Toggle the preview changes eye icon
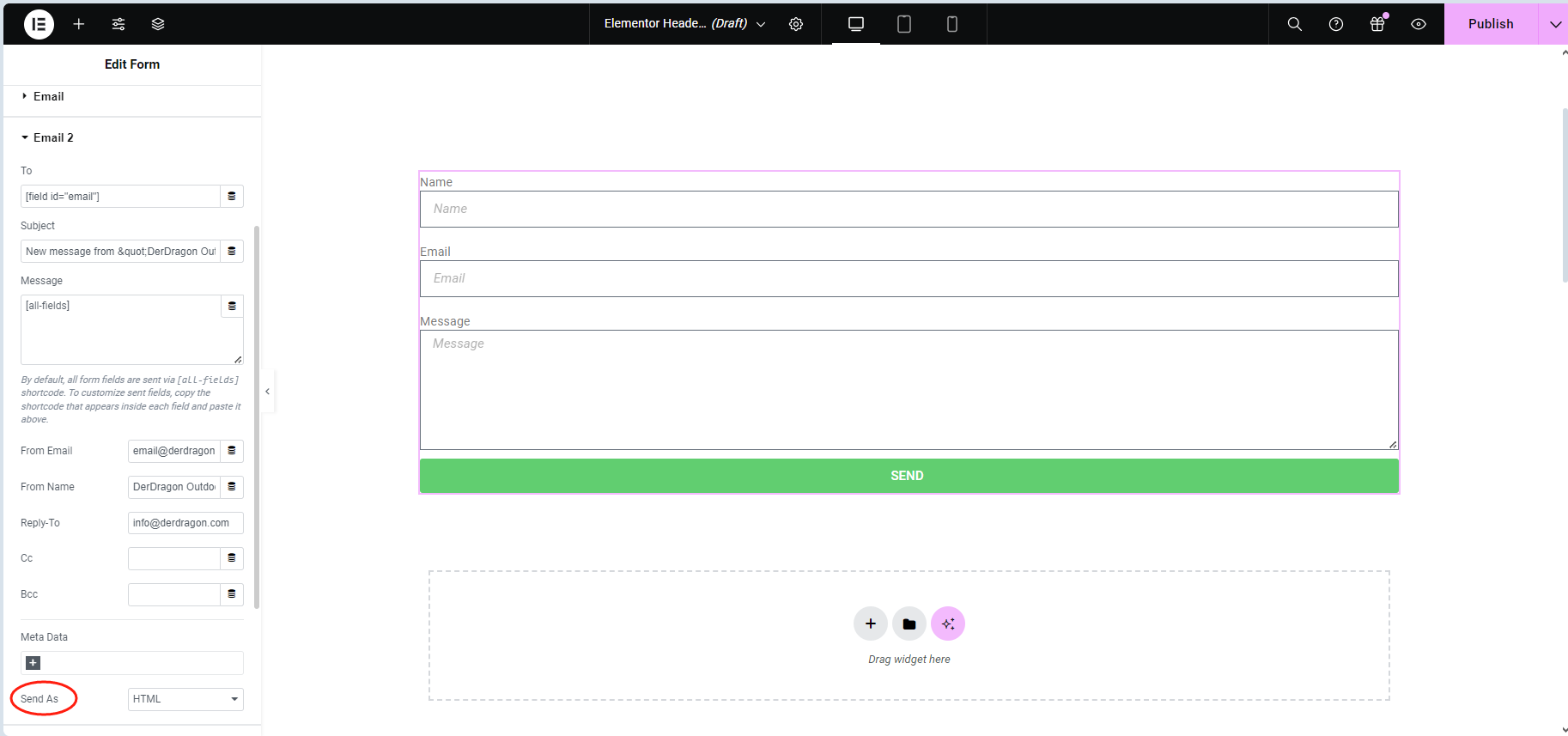 pos(1419,24)
